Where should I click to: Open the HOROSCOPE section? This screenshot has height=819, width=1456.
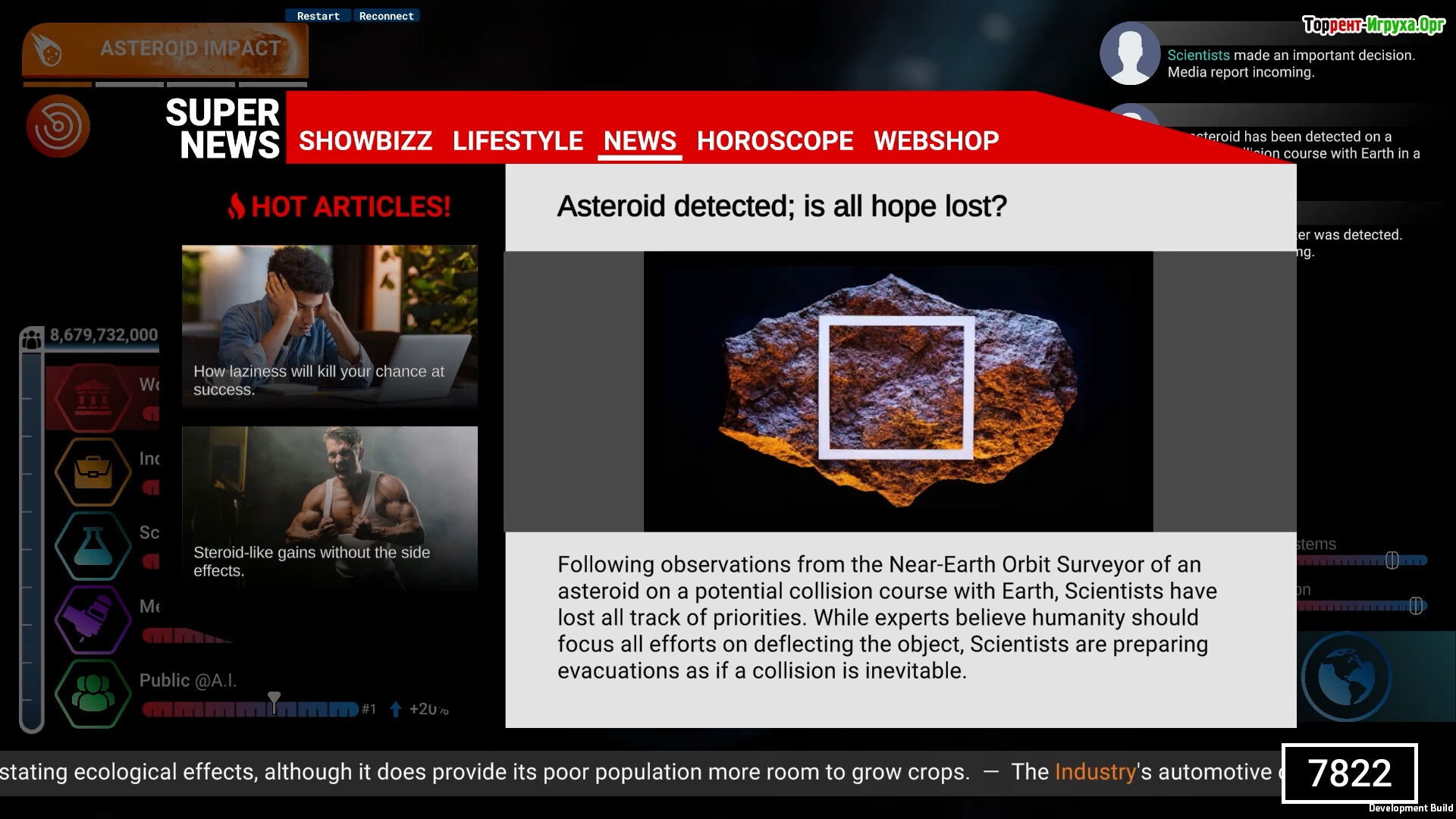pyautogui.click(x=774, y=141)
